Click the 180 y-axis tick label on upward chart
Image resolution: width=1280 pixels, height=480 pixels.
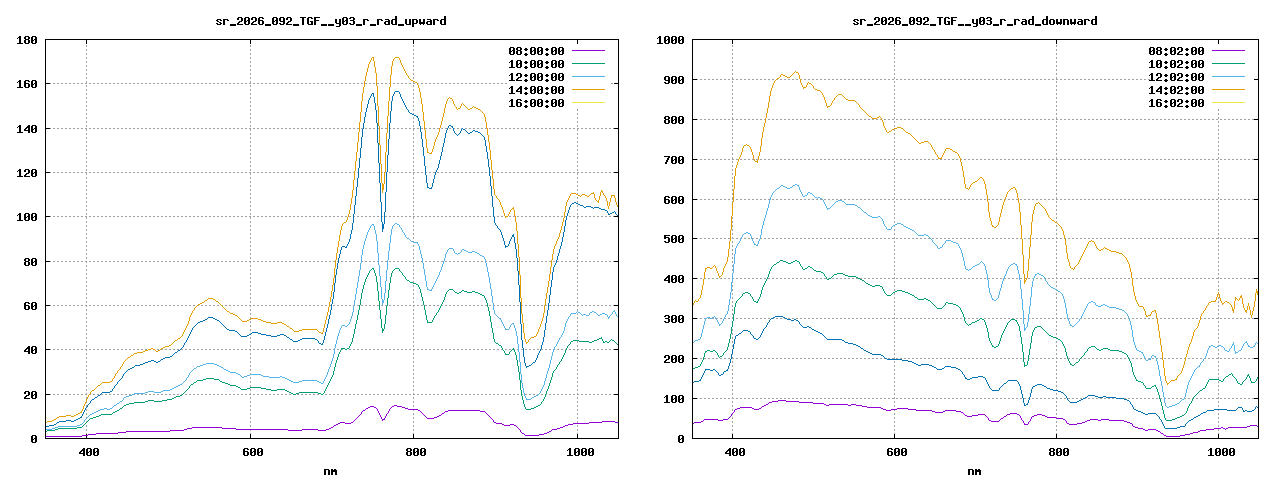[x=27, y=40]
